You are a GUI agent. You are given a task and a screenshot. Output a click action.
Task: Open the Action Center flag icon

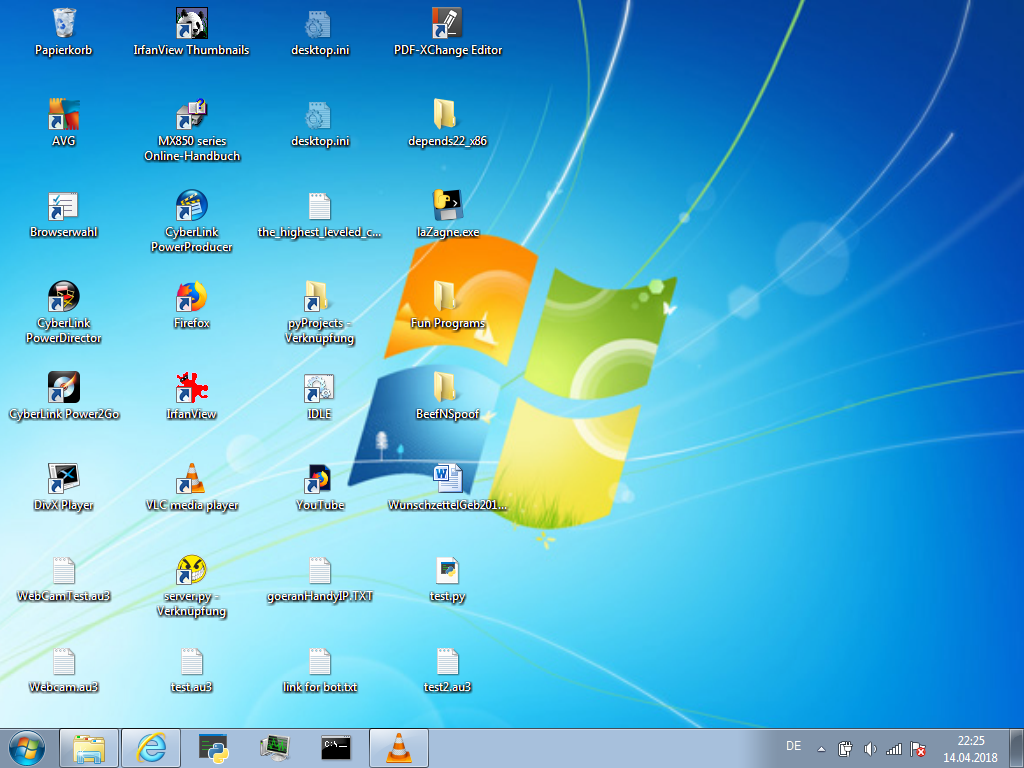(x=918, y=749)
